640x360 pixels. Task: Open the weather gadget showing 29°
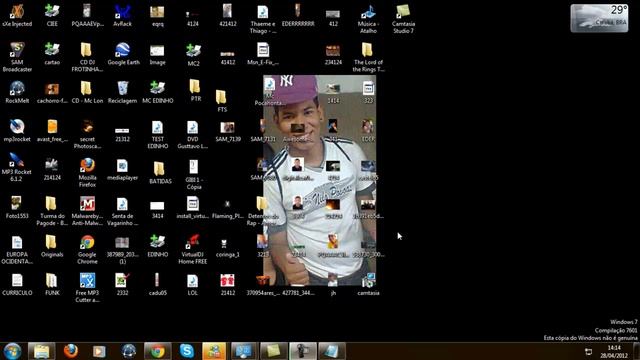599,18
